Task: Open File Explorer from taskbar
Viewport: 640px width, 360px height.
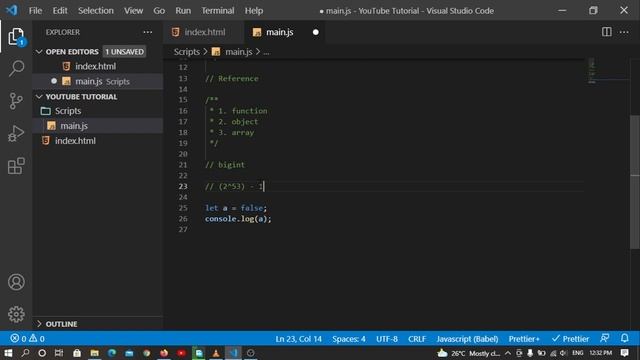Action: coord(94,353)
